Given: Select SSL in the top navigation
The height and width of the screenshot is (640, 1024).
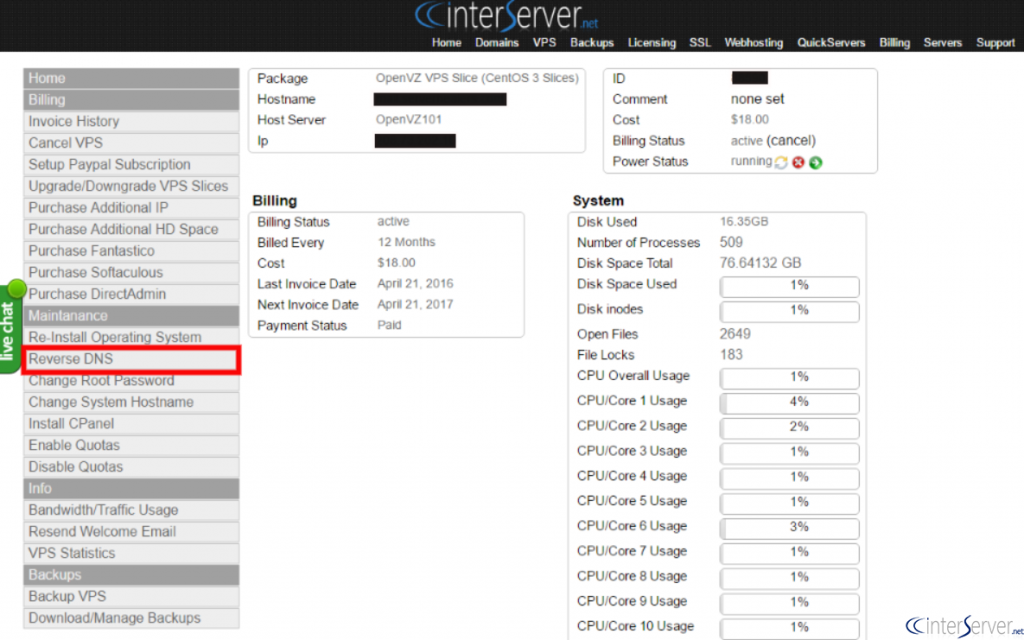Looking at the screenshot, I should pos(699,42).
